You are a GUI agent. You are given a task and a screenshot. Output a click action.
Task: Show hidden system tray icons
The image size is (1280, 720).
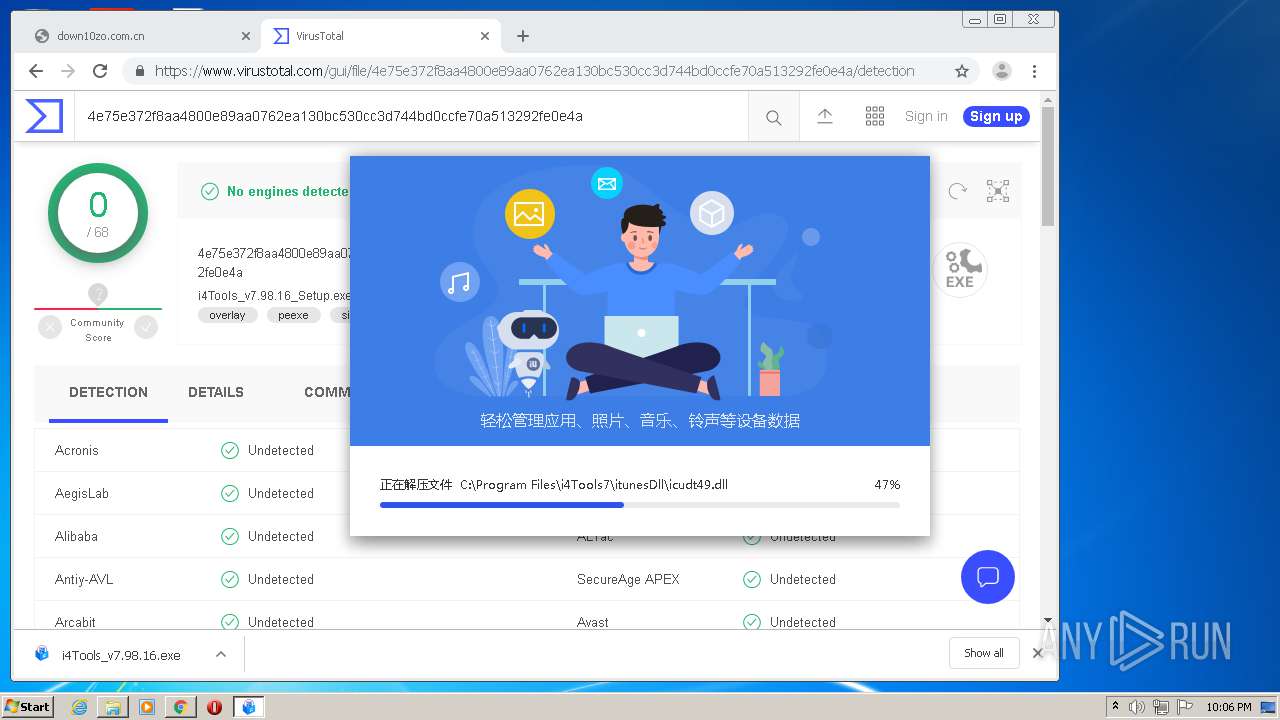pyautogui.click(x=1115, y=707)
